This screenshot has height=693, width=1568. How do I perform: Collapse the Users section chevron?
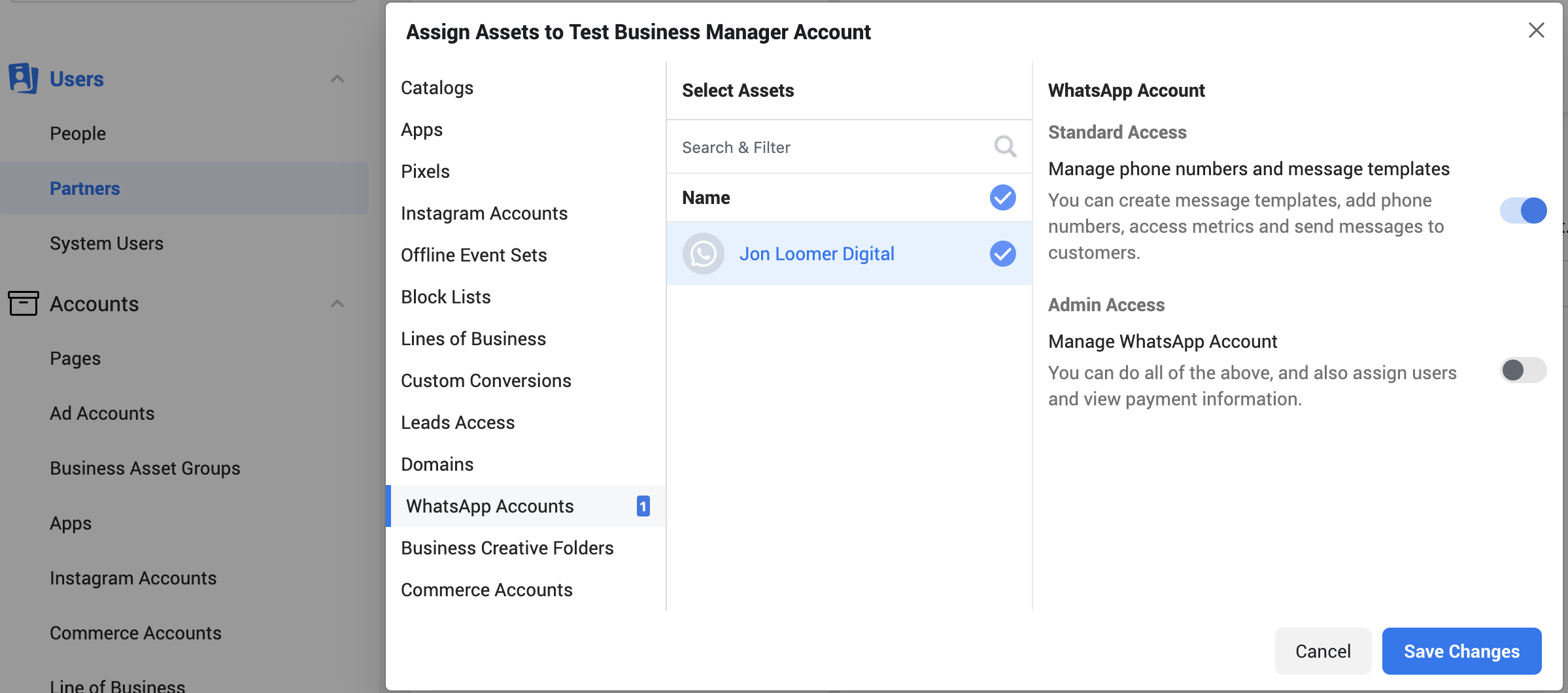coord(337,79)
